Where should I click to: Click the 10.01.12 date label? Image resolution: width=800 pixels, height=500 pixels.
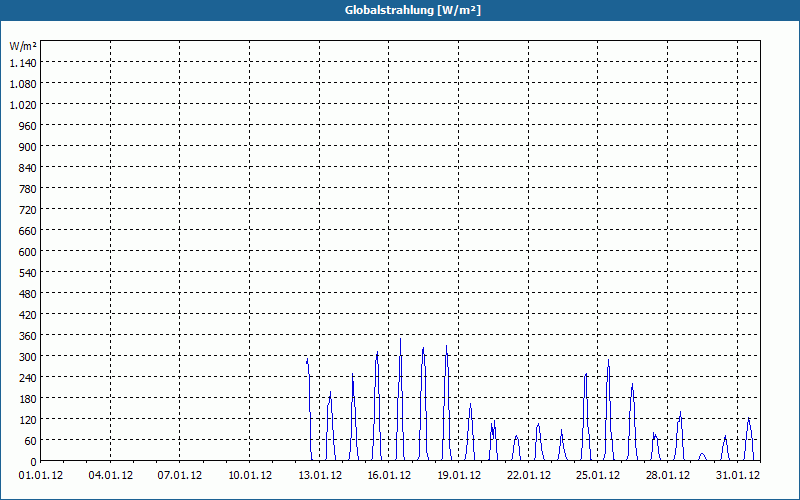[x=250, y=476]
